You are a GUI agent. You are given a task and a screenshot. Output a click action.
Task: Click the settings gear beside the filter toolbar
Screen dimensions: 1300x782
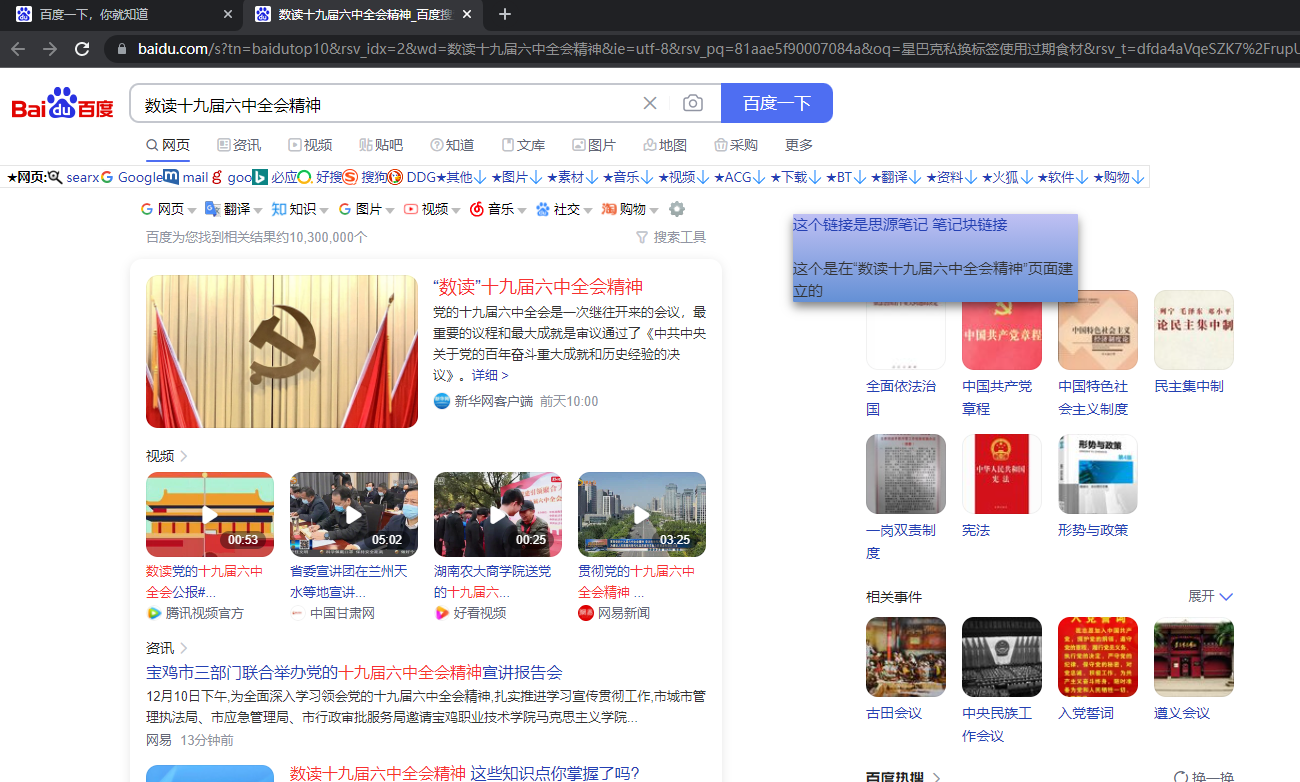pos(677,209)
